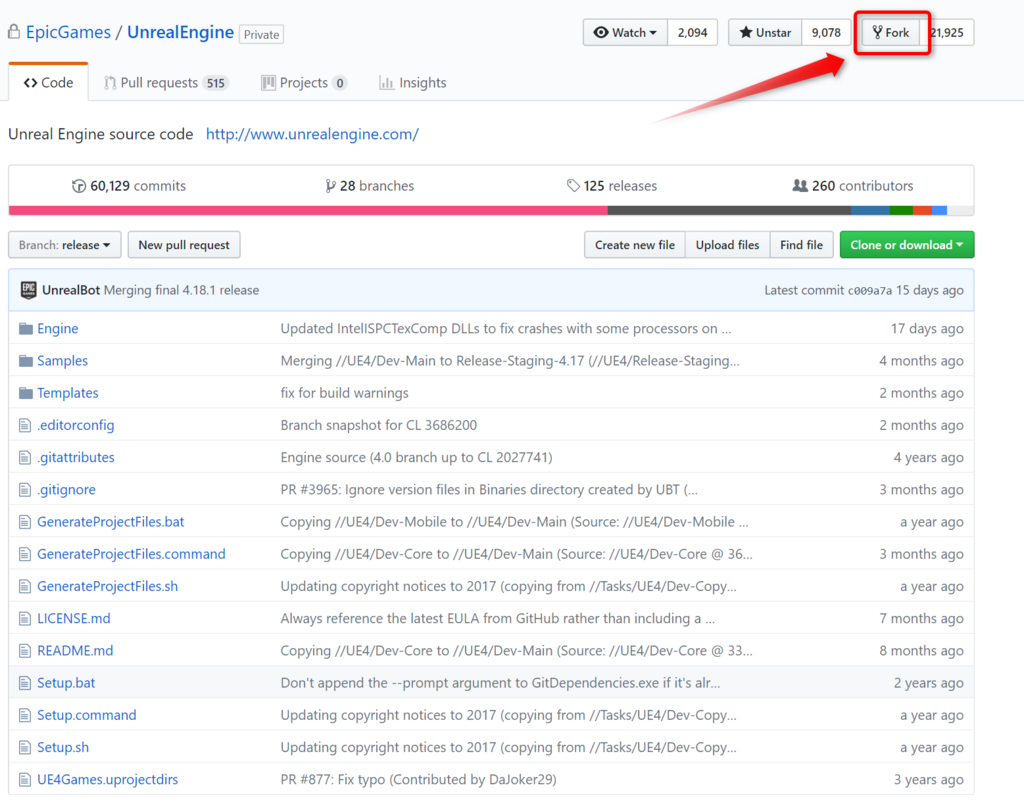Visit the unrealengine.com website link
The width and height of the screenshot is (1024, 802).
[x=312, y=134]
